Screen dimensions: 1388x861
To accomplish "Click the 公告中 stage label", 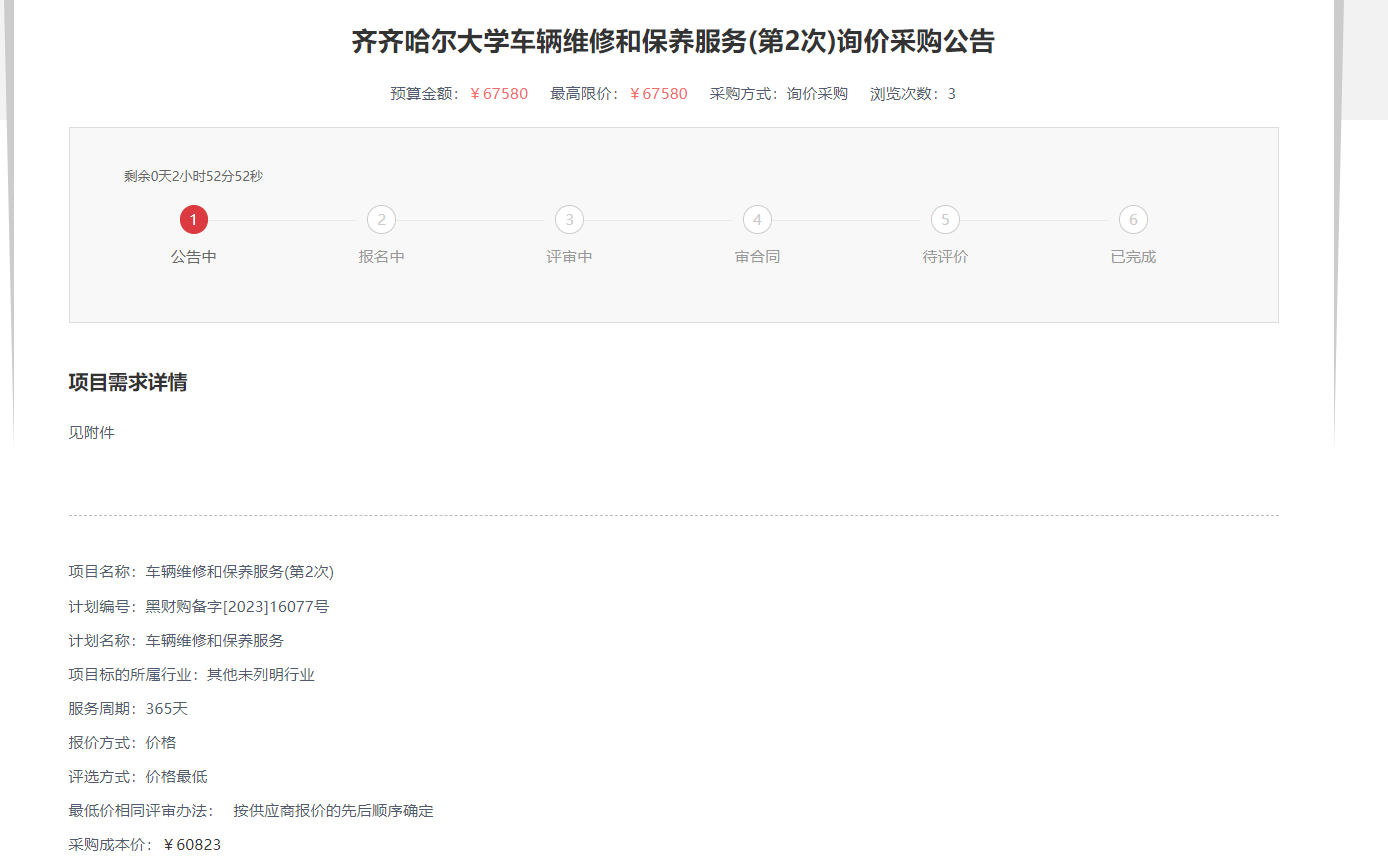I will click(194, 257).
